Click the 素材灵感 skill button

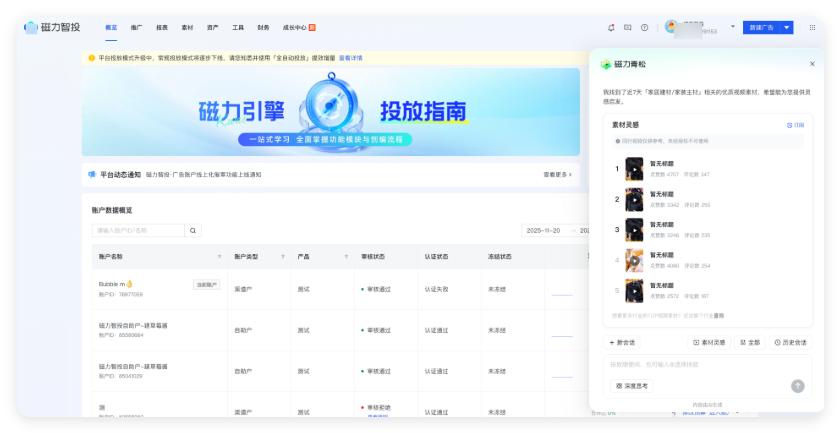click(709, 342)
